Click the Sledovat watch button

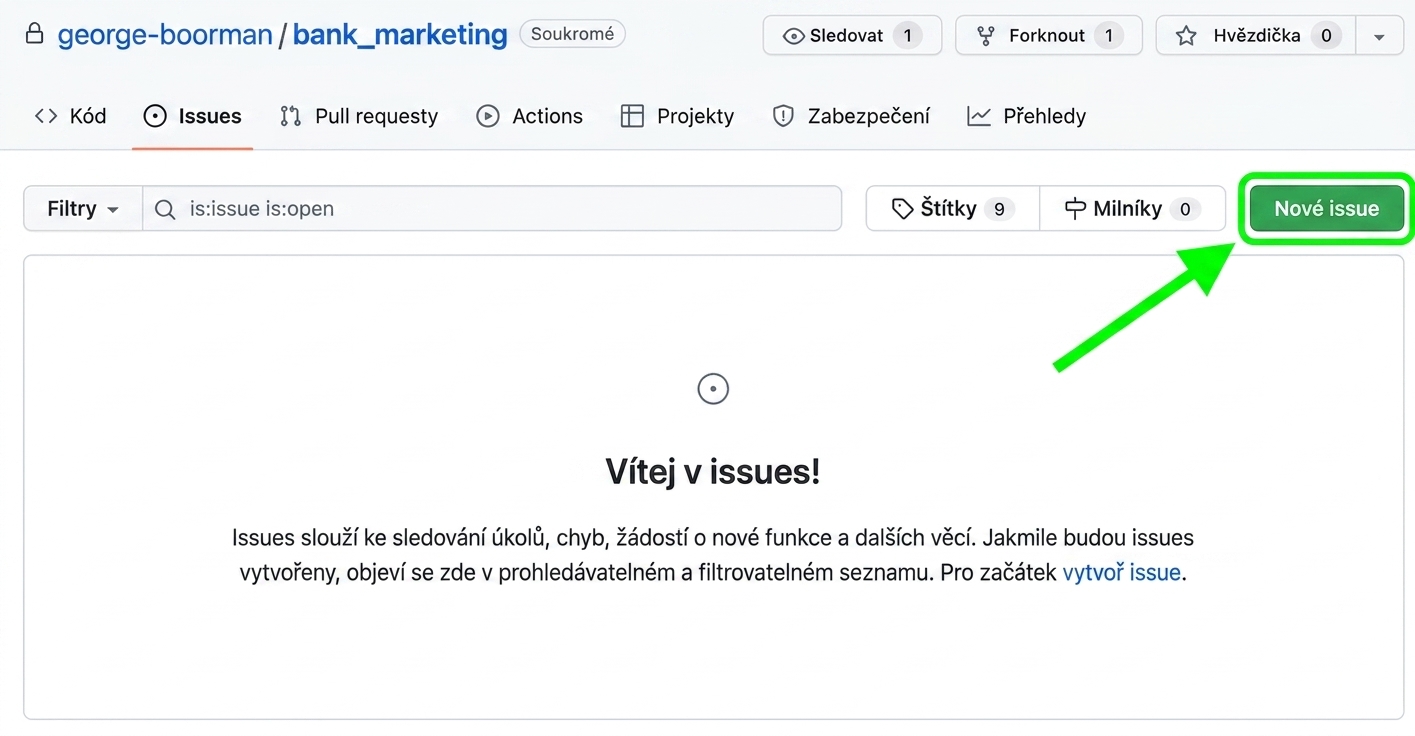click(x=852, y=36)
